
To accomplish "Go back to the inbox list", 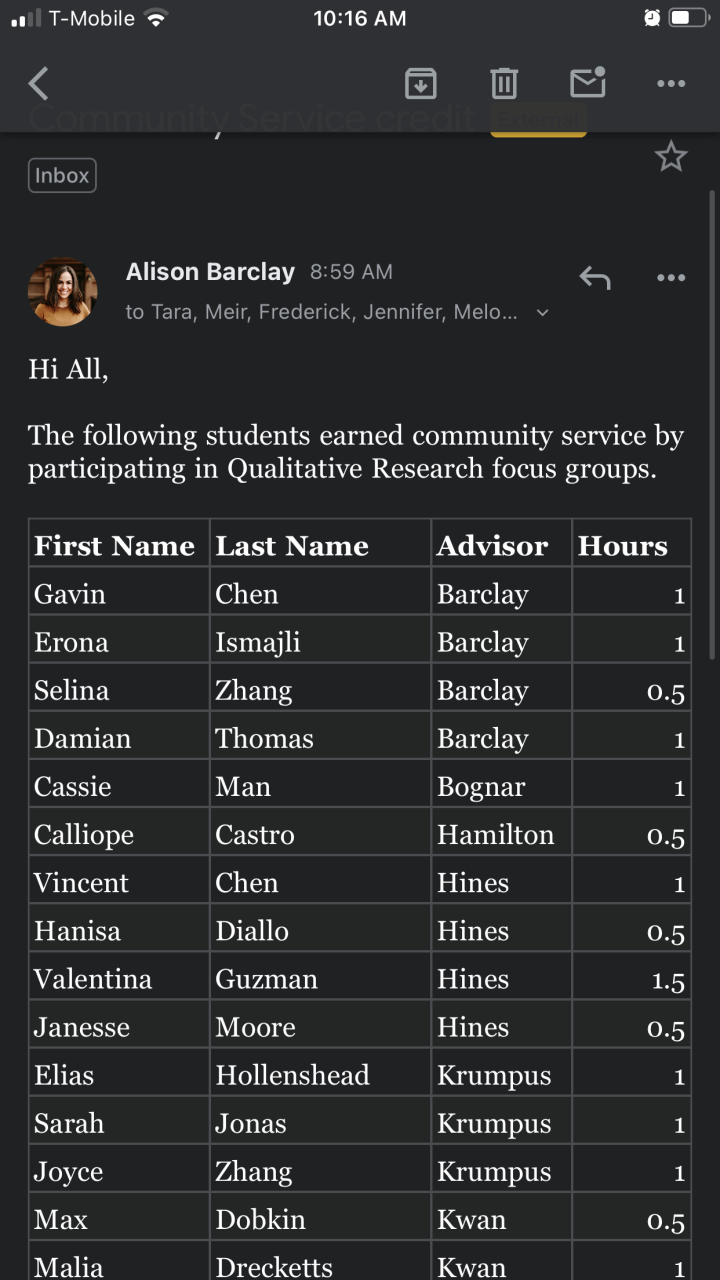I will pos(39,84).
